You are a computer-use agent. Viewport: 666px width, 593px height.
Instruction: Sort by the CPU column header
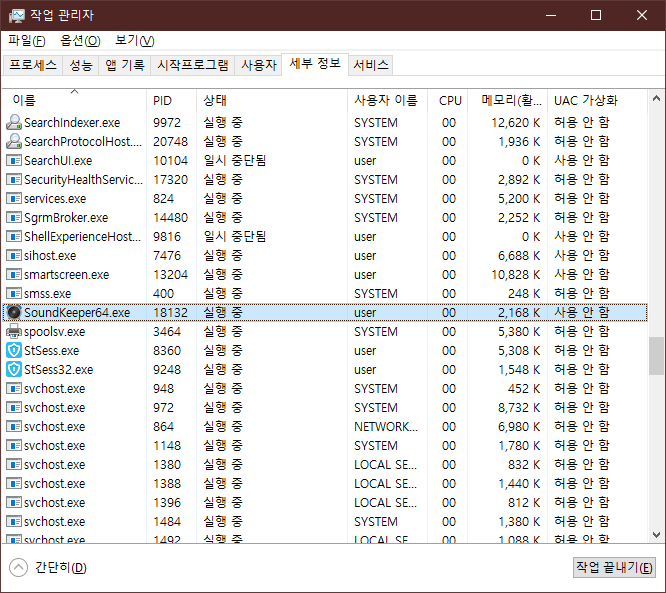[x=448, y=100]
